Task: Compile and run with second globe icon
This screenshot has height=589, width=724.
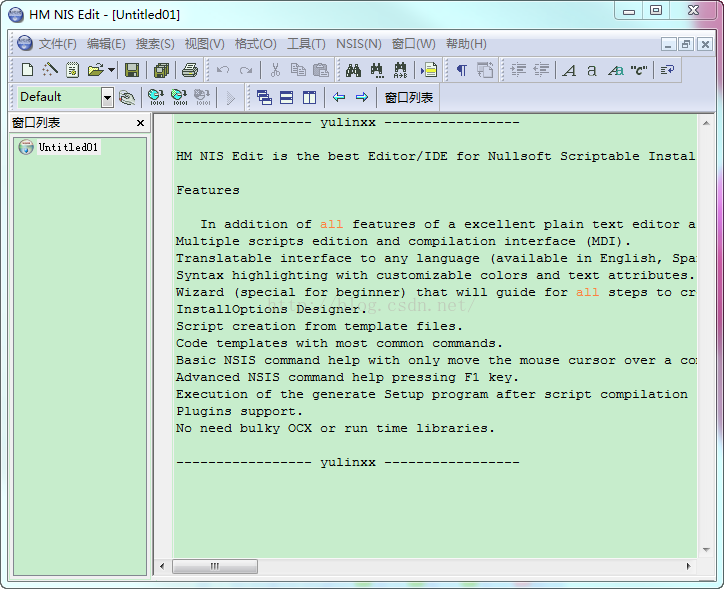Action: [179, 97]
